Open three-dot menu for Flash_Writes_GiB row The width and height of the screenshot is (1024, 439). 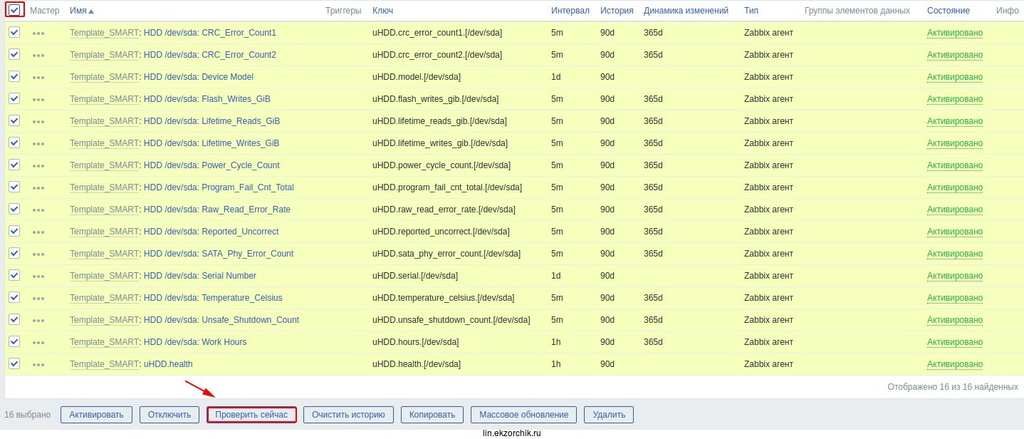[x=38, y=99]
